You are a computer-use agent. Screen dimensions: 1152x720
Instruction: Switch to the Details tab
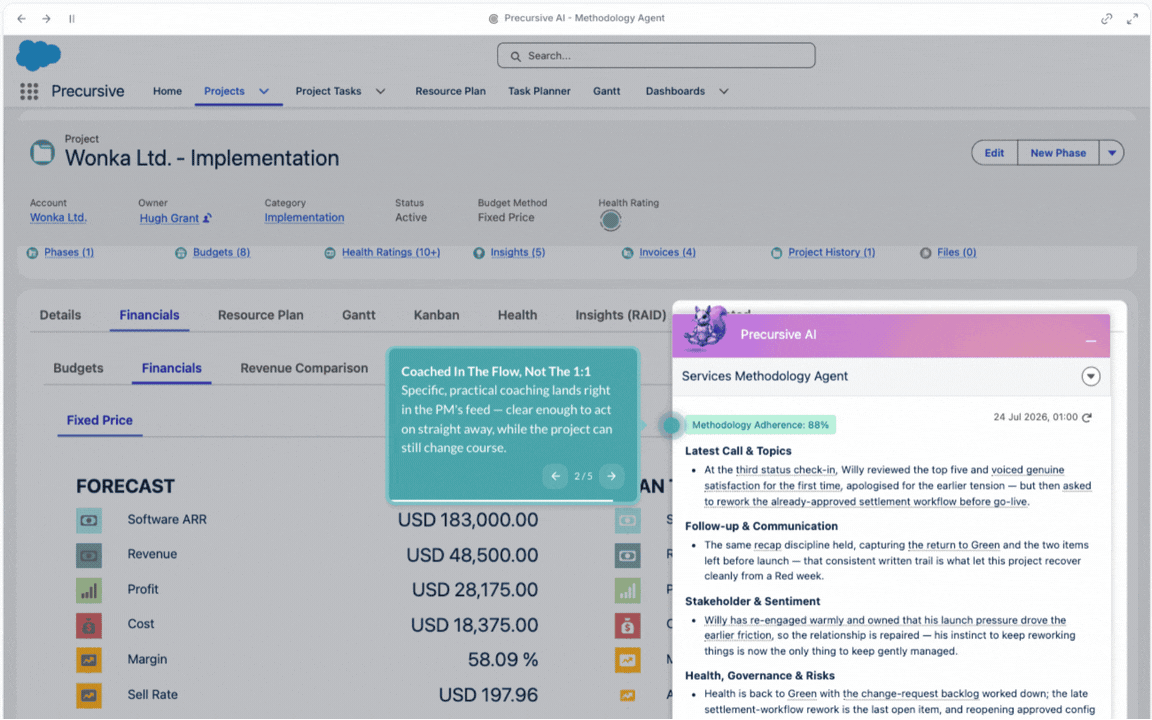tap(60, 315)
